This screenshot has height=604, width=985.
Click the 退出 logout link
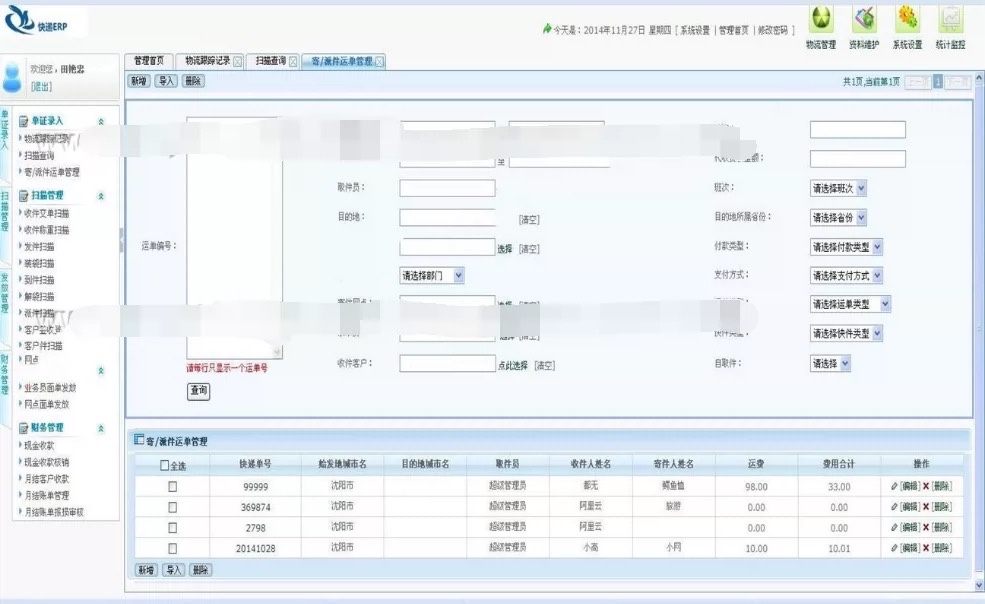41,87
